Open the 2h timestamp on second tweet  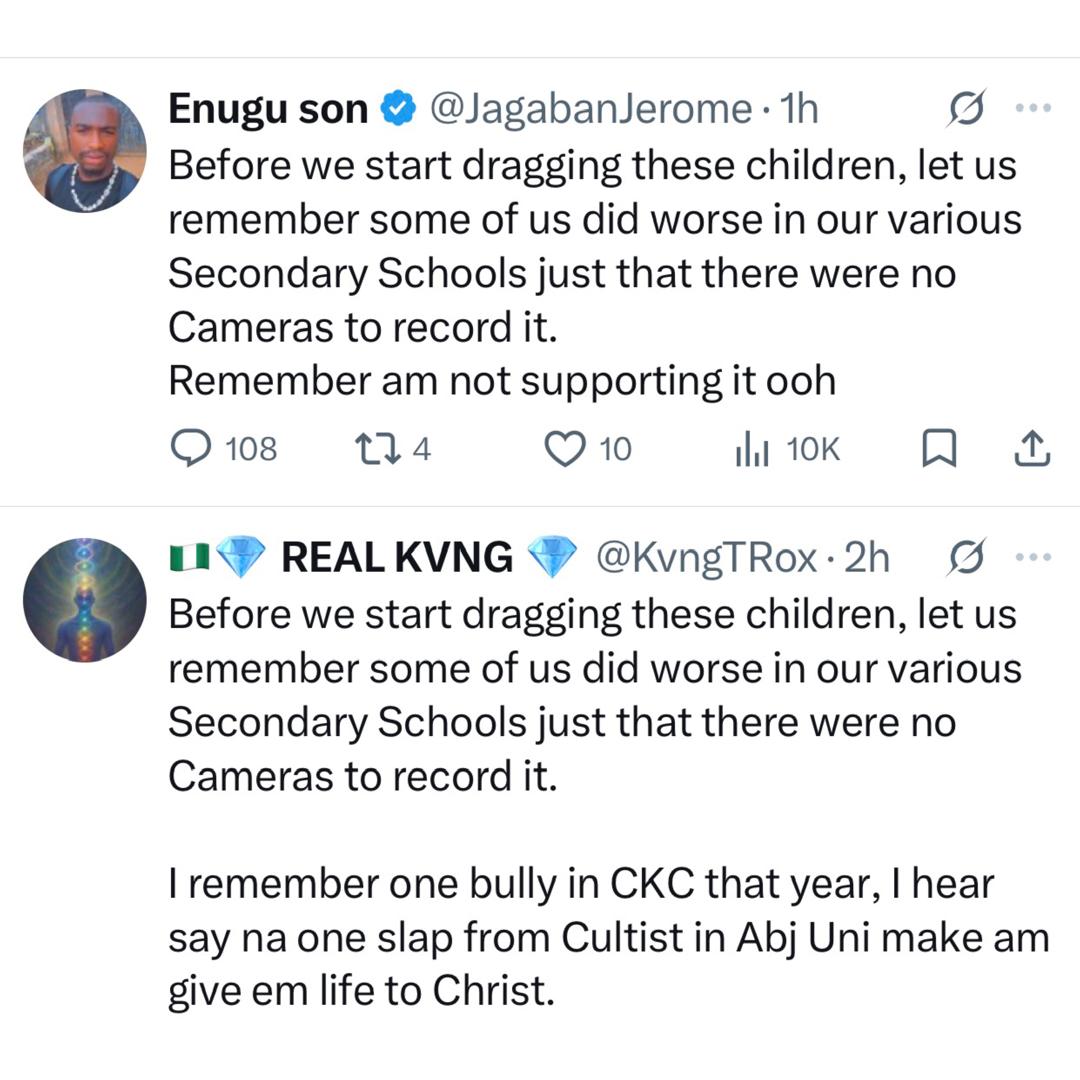pos(867,557)
